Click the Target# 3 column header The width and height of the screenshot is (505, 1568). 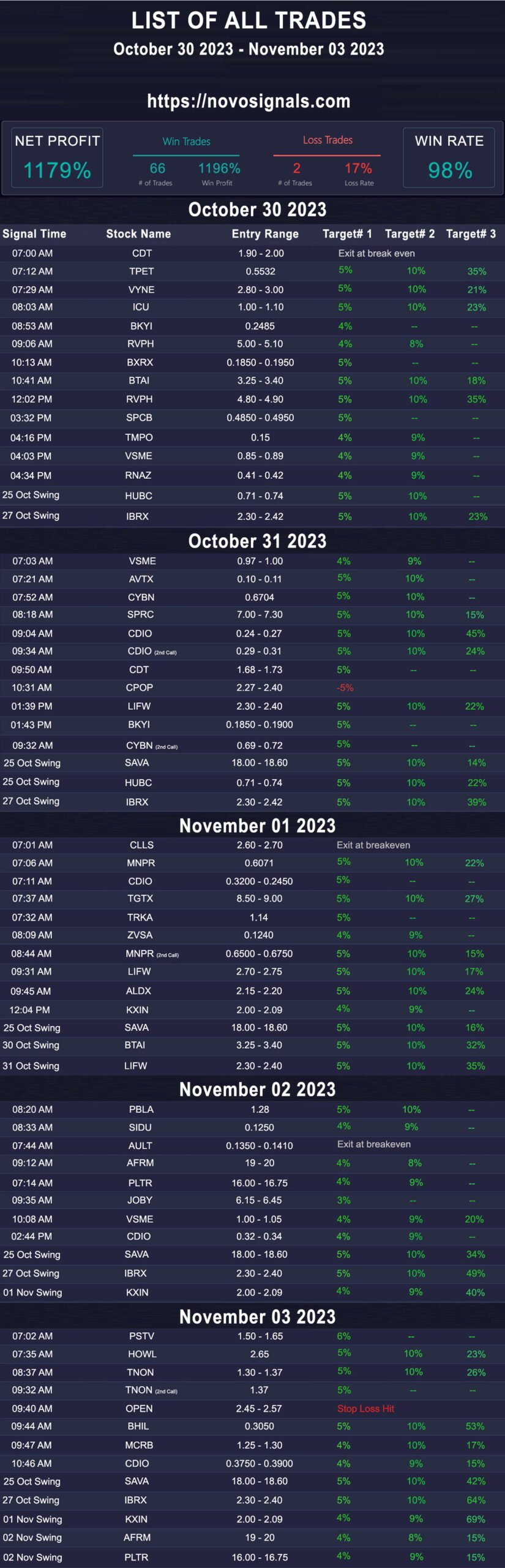[x=471, y=233]
